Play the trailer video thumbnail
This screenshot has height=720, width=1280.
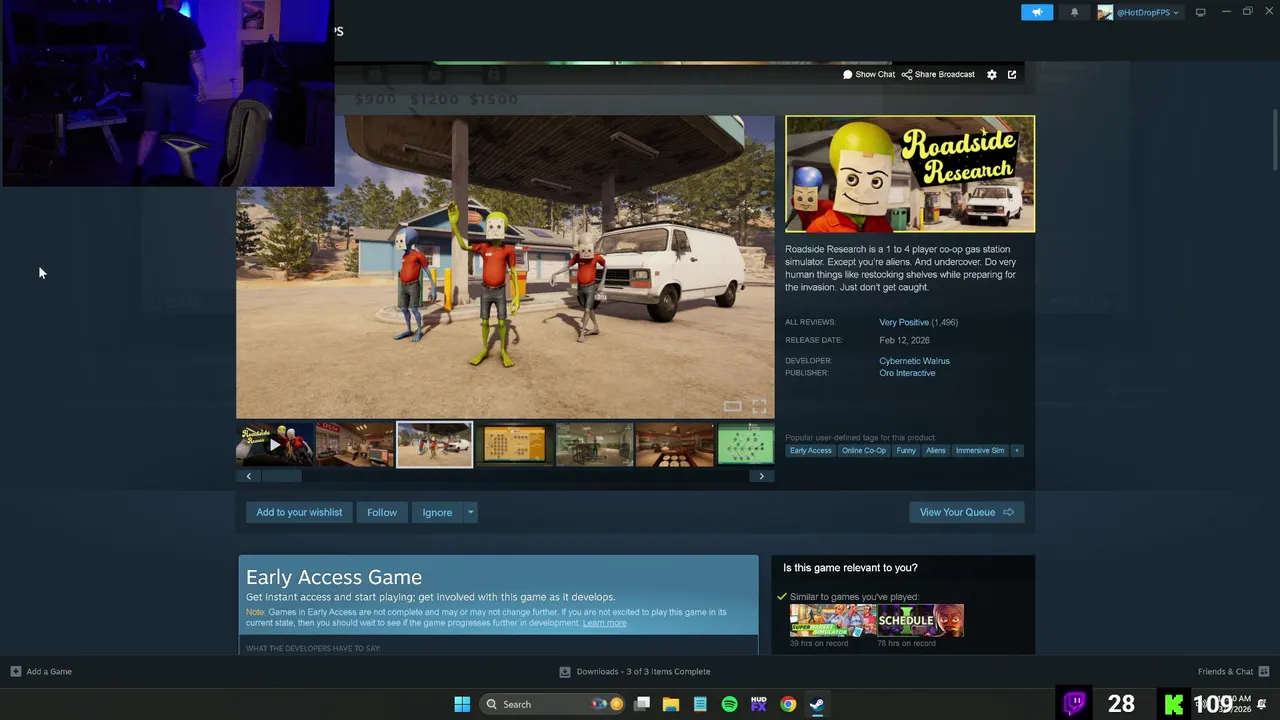275,445
